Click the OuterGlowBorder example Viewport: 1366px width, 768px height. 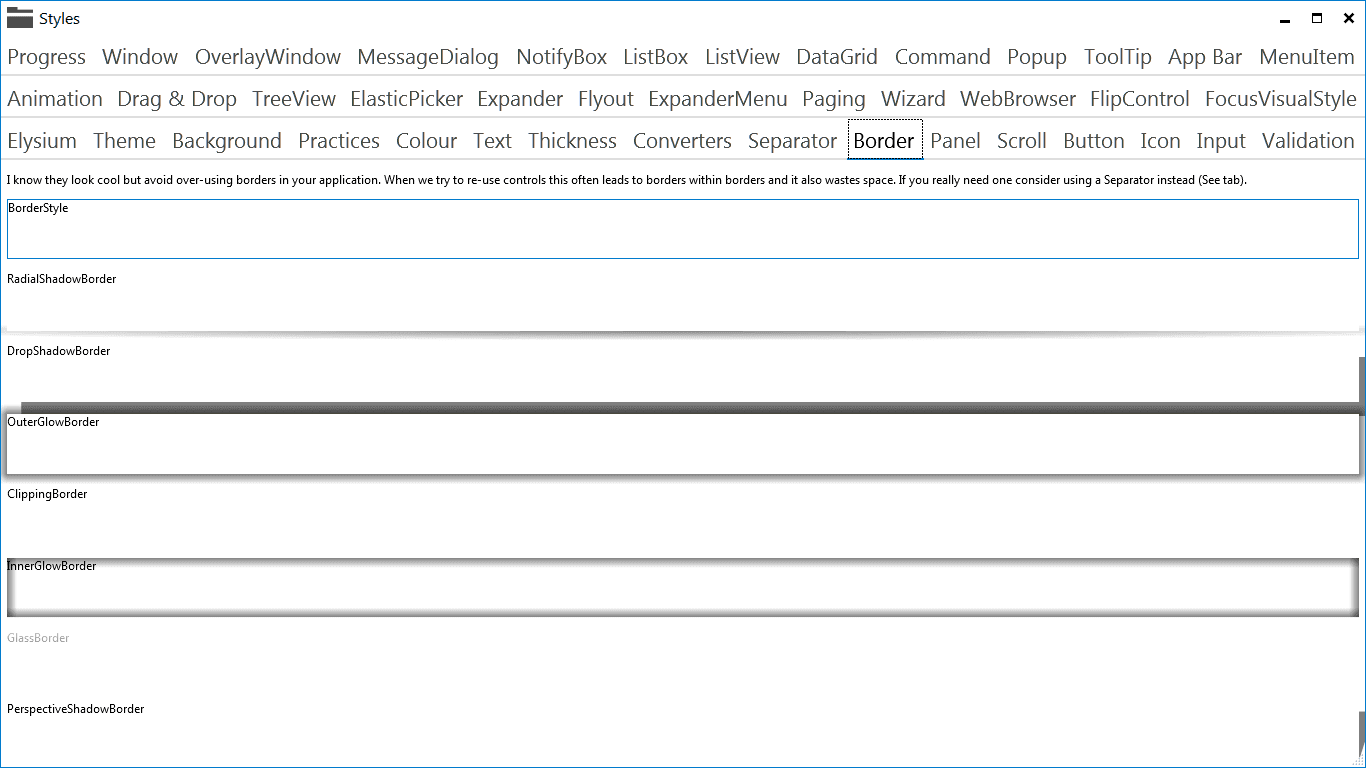click(x=683, y=444)
